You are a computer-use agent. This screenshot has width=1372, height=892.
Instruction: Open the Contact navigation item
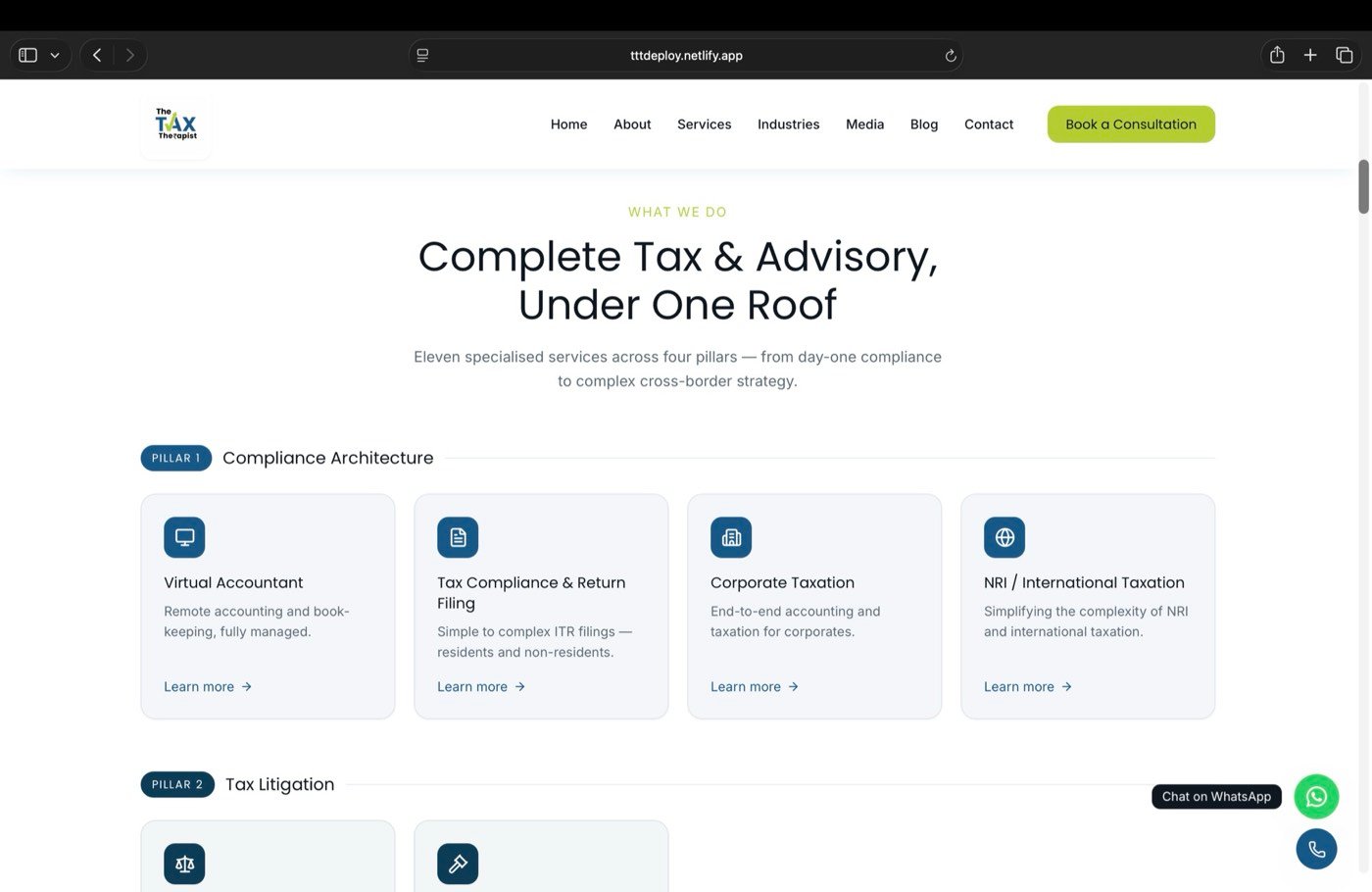tap(988, 124)
